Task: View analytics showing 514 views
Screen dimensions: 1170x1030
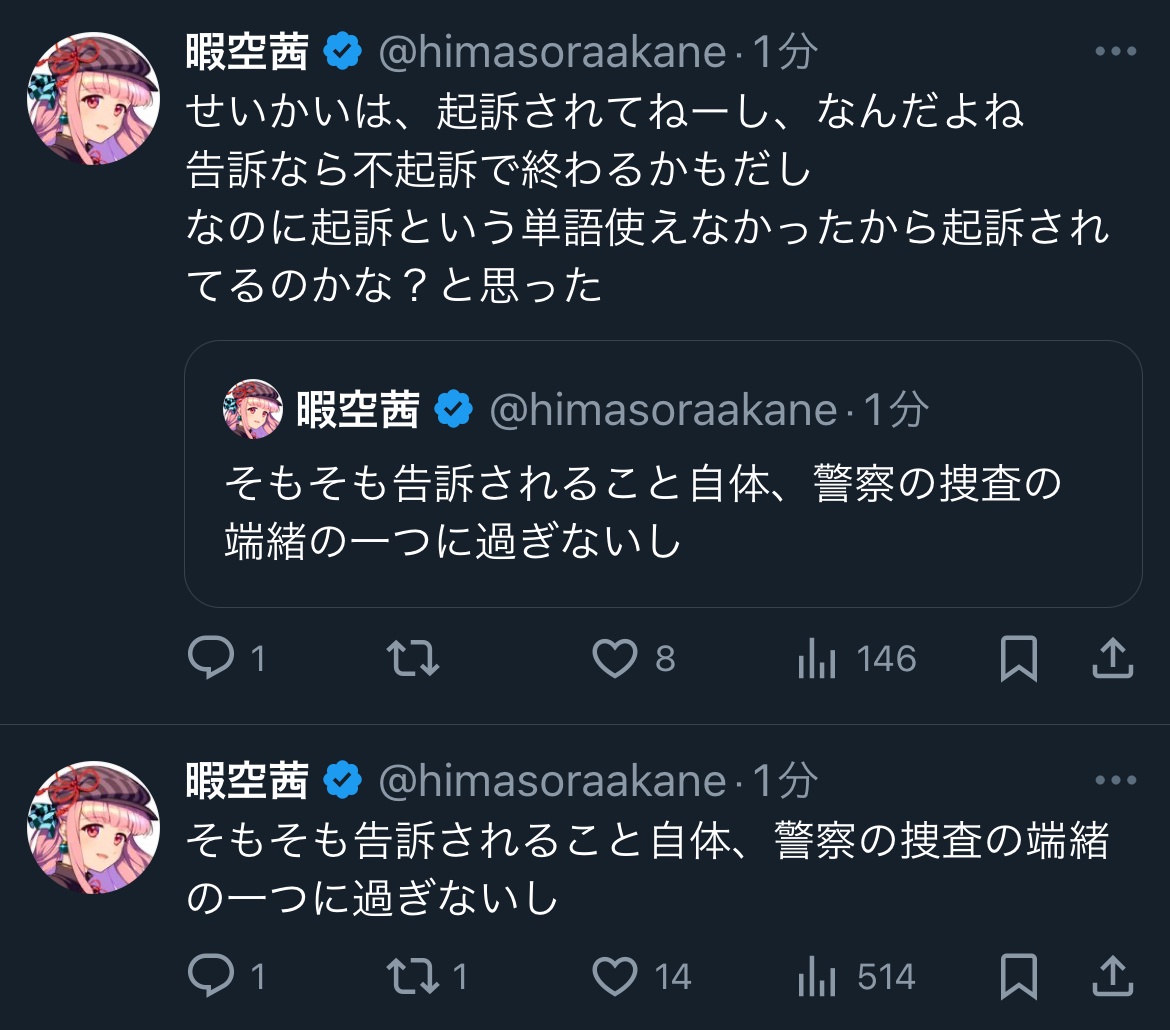Action: click(817, 976)
